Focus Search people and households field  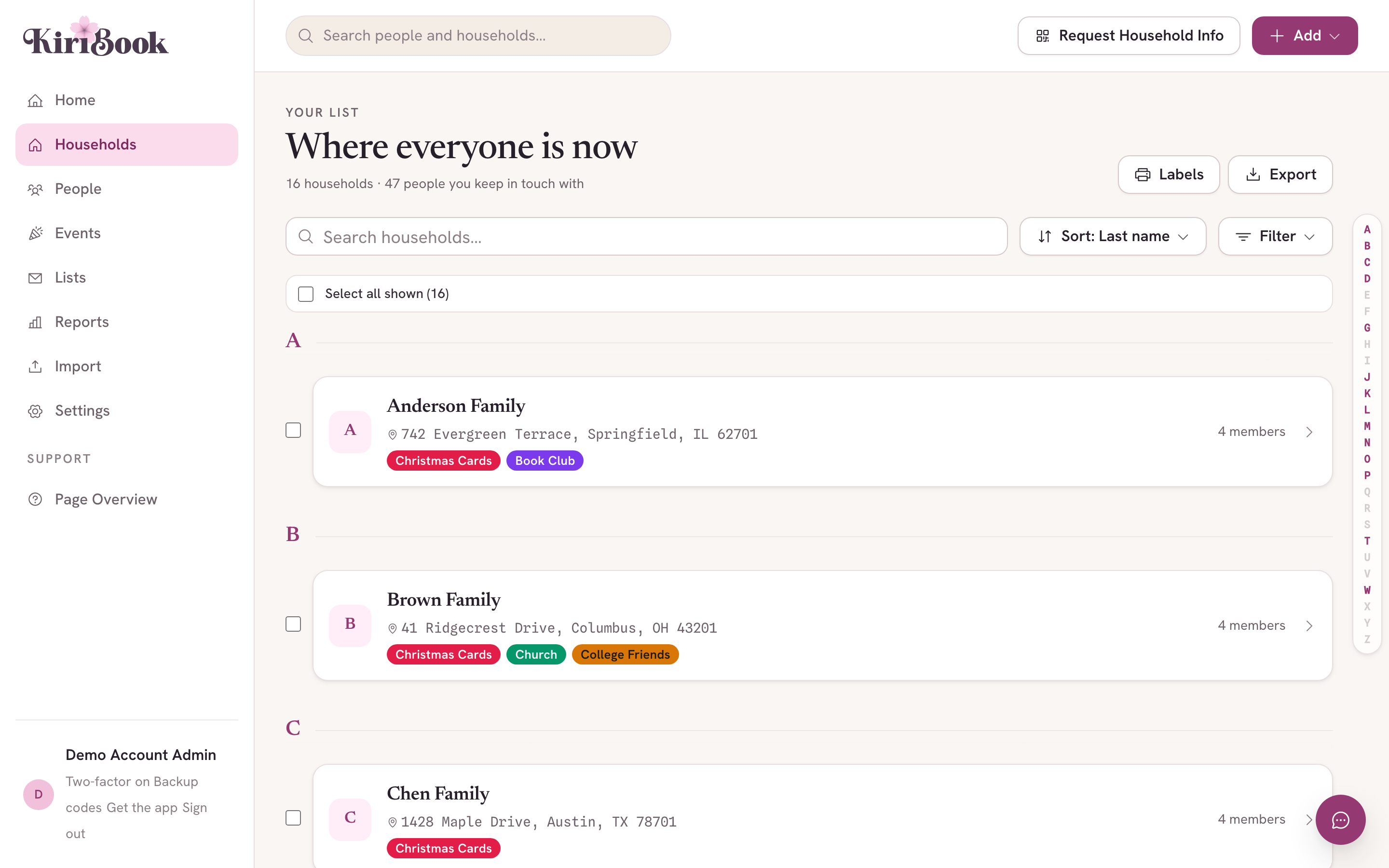click(x=478, y=36)
